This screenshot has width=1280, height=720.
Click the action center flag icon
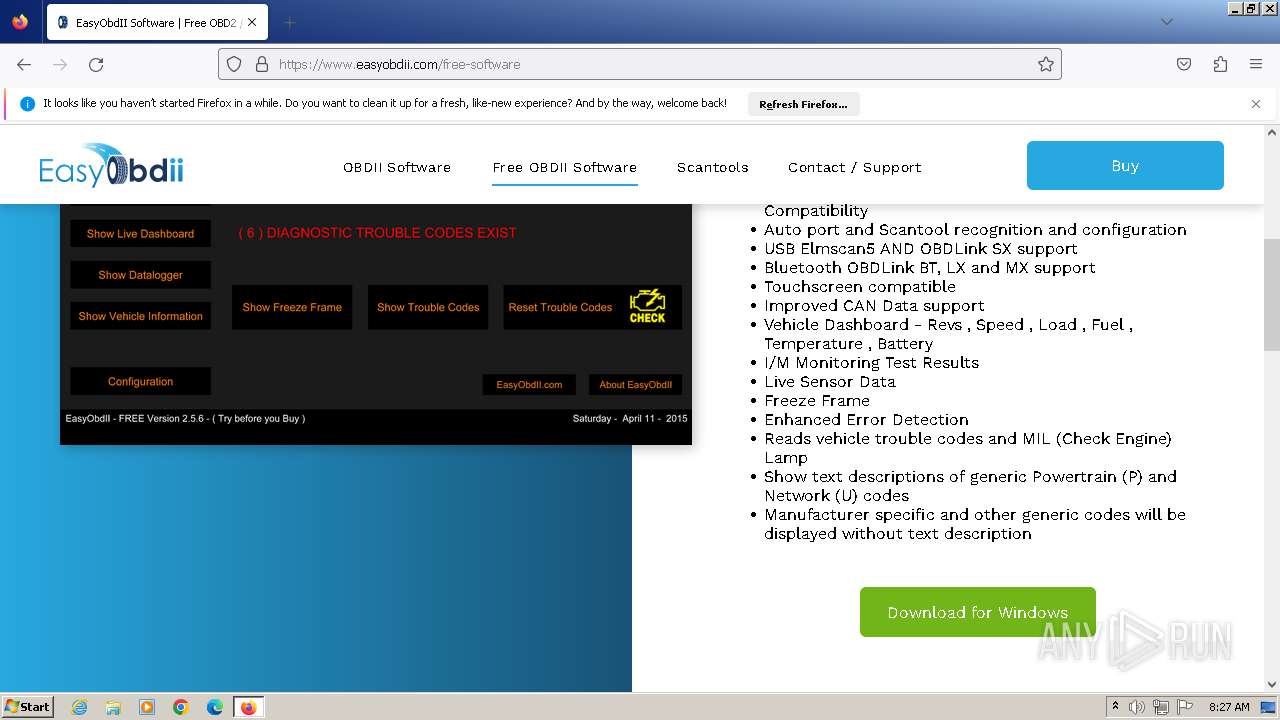(1184, 707)
